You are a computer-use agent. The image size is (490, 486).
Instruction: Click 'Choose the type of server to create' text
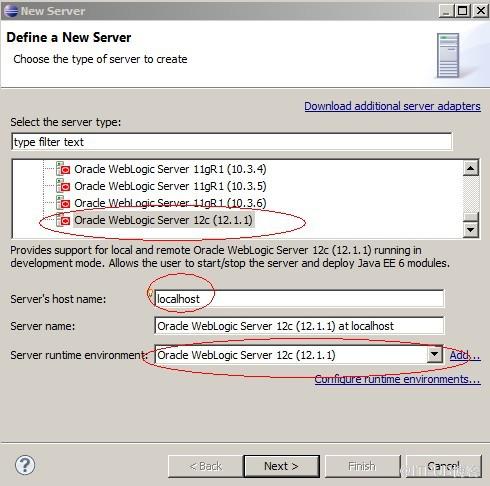pos(100,59)
